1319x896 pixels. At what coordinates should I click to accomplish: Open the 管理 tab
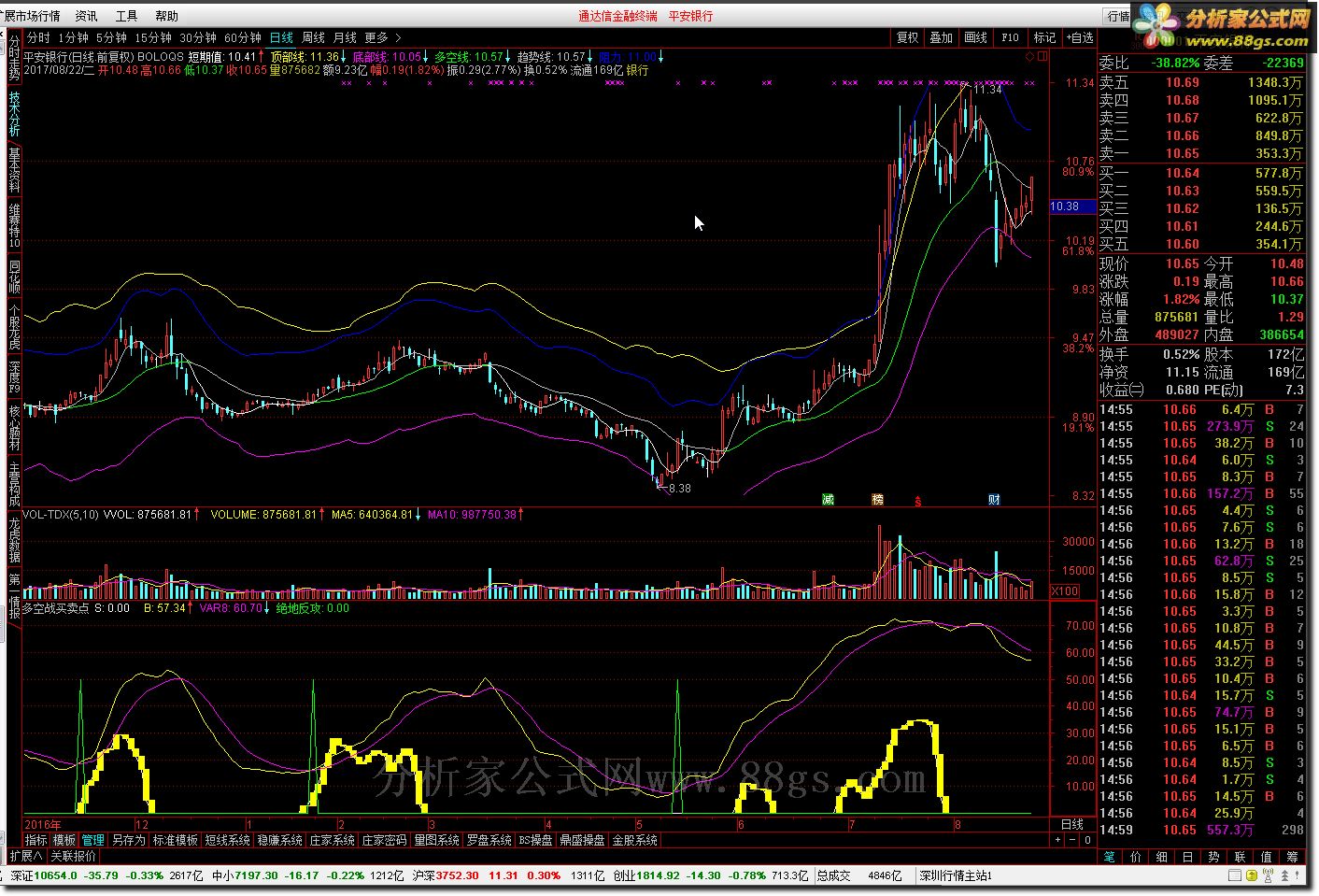pyautogui.click(x=93, y=840)
